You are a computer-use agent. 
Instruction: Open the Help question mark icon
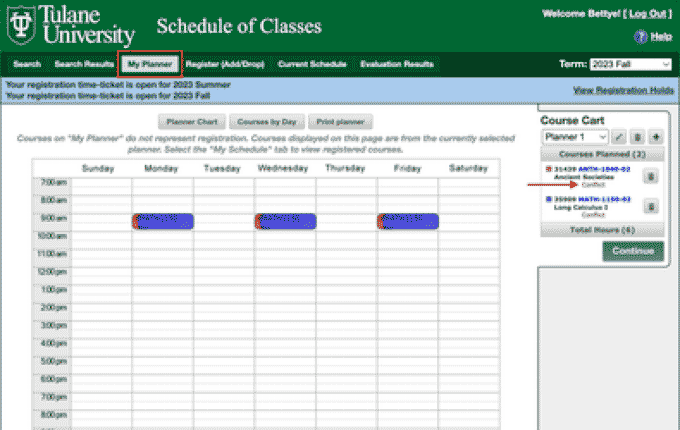(x=641, y=37)
